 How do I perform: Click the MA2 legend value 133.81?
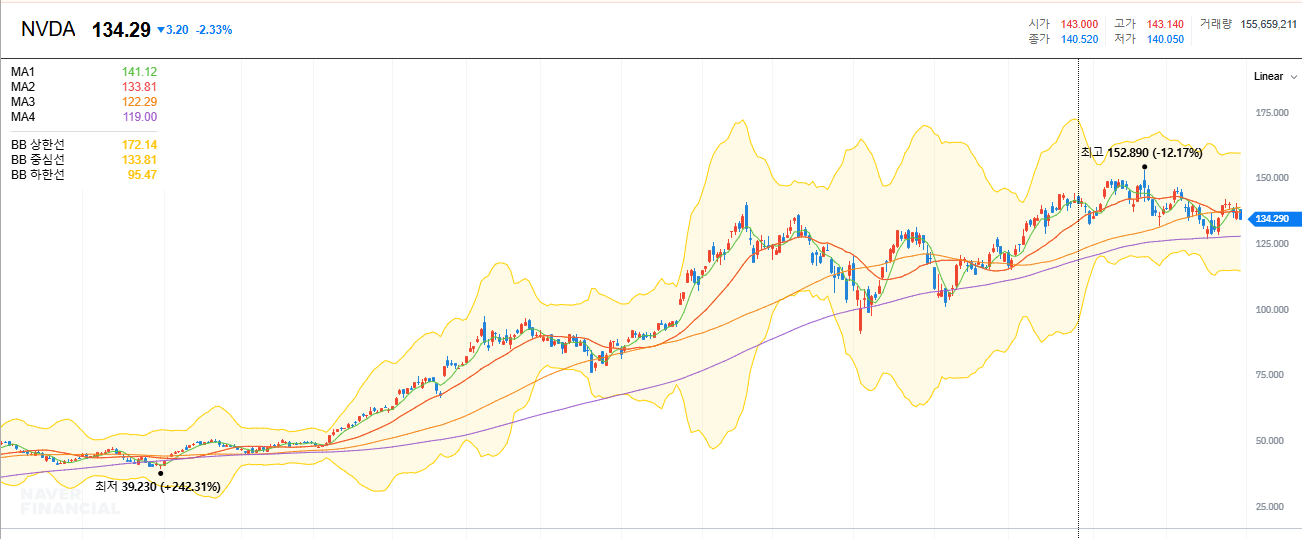pos(139,87)
